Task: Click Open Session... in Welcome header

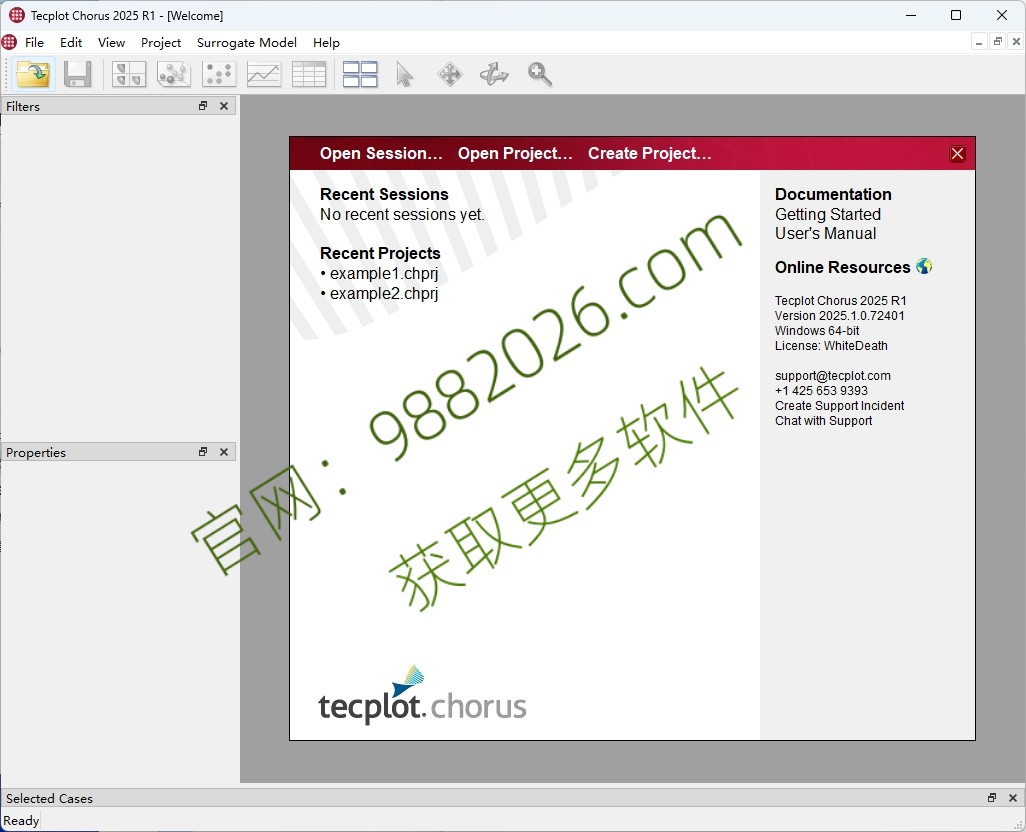Action: point(381,153)
